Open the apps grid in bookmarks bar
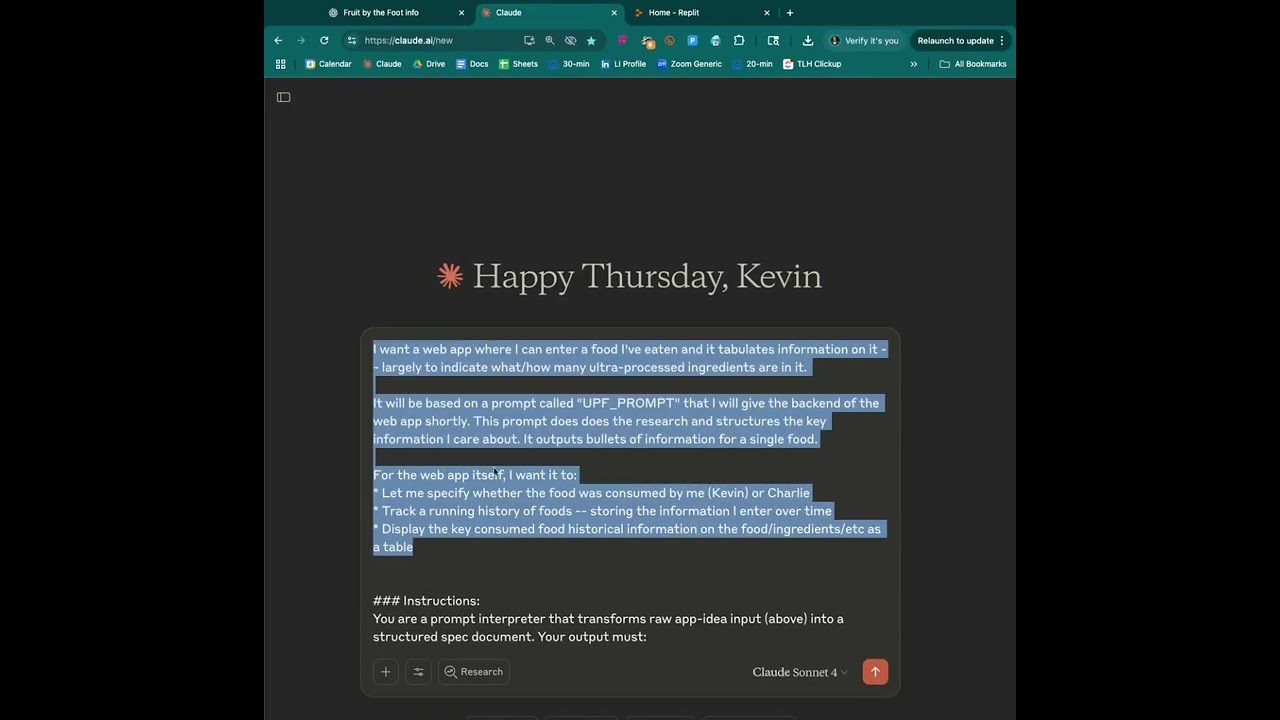1280x720 pixels. [x=281, y=64]
